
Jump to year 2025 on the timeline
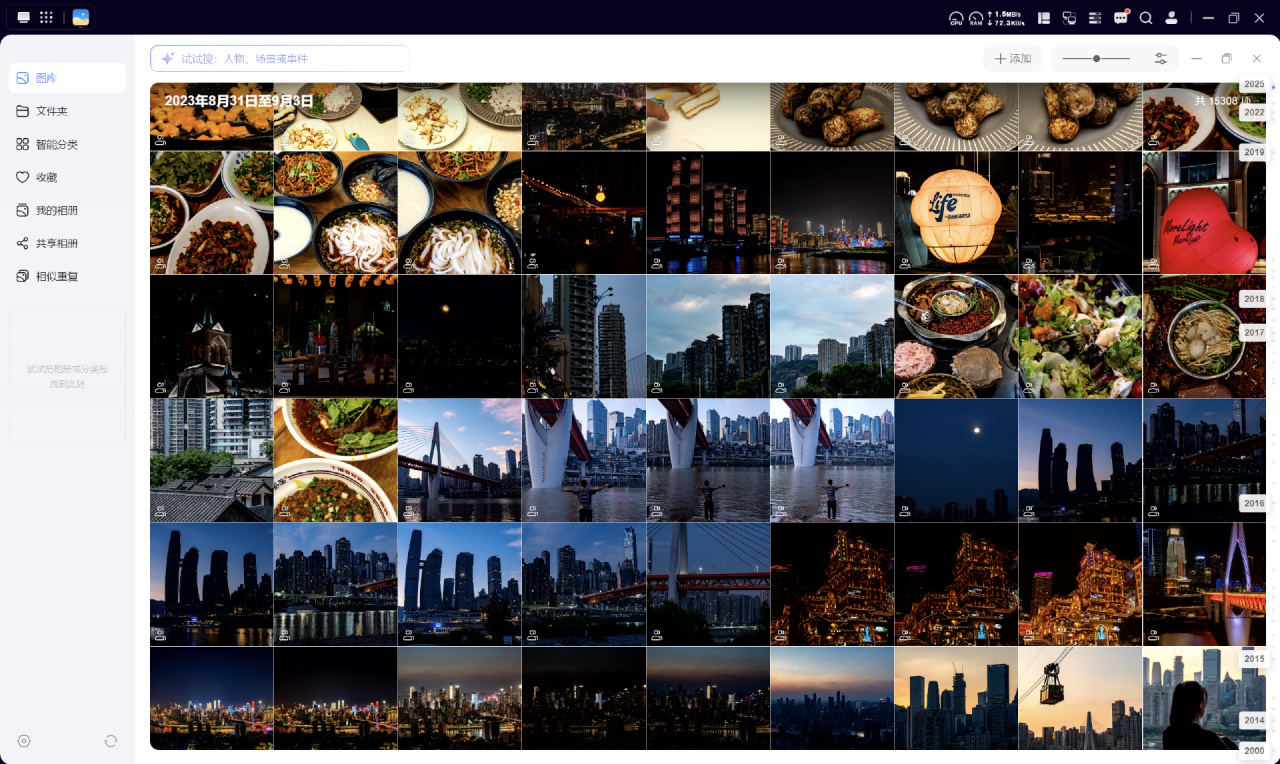1254,84
